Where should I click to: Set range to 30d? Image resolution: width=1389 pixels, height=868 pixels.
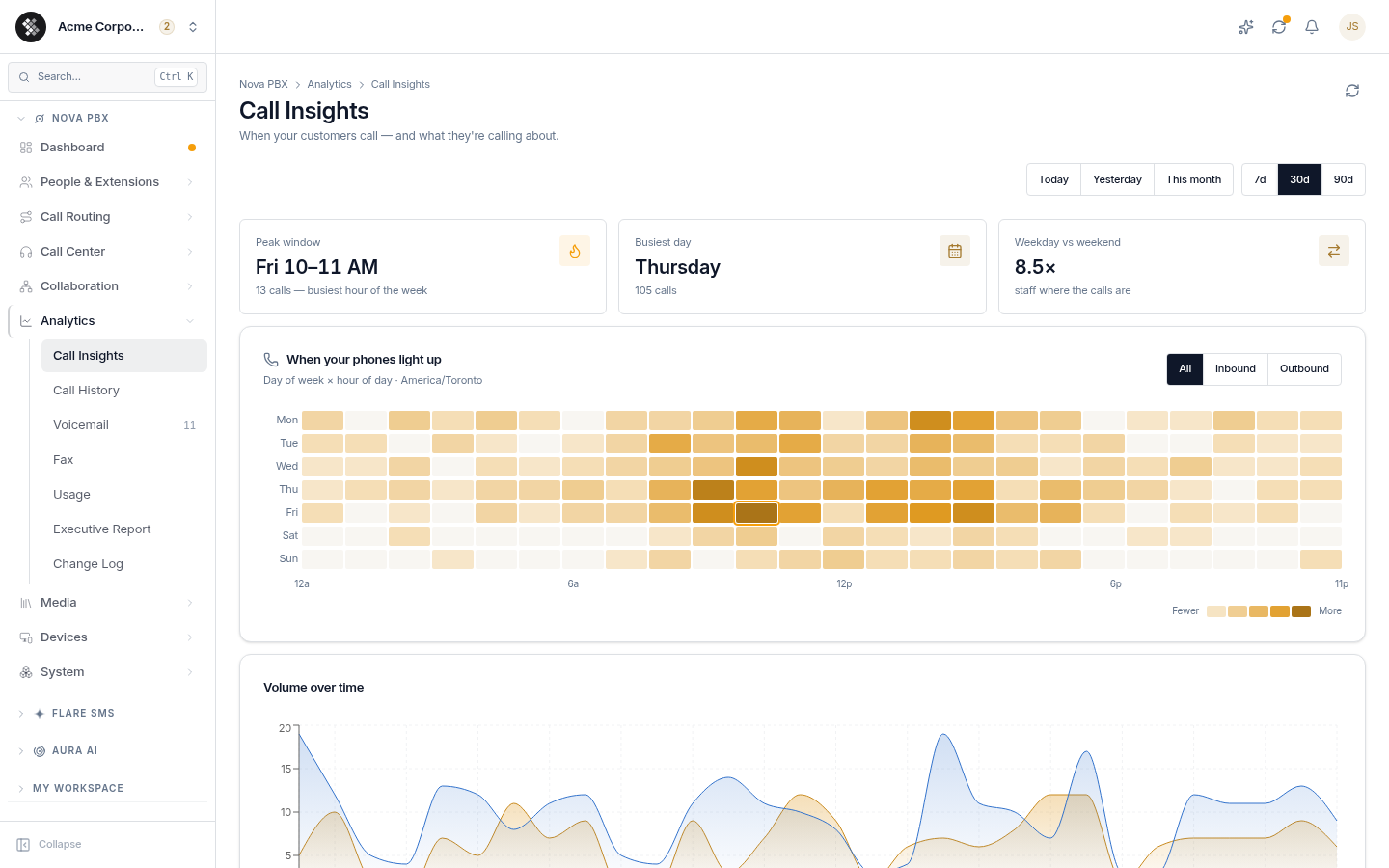(x=1299, y=179)
